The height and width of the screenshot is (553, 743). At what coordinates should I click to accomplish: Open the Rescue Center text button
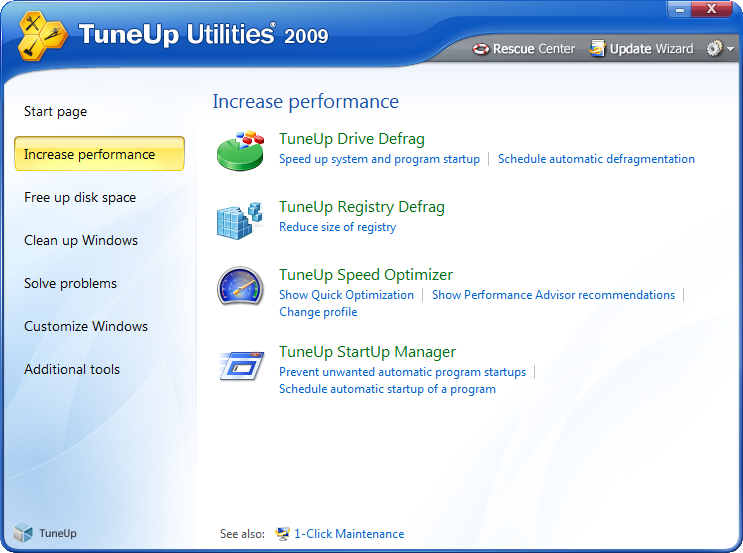click(534, 49)
